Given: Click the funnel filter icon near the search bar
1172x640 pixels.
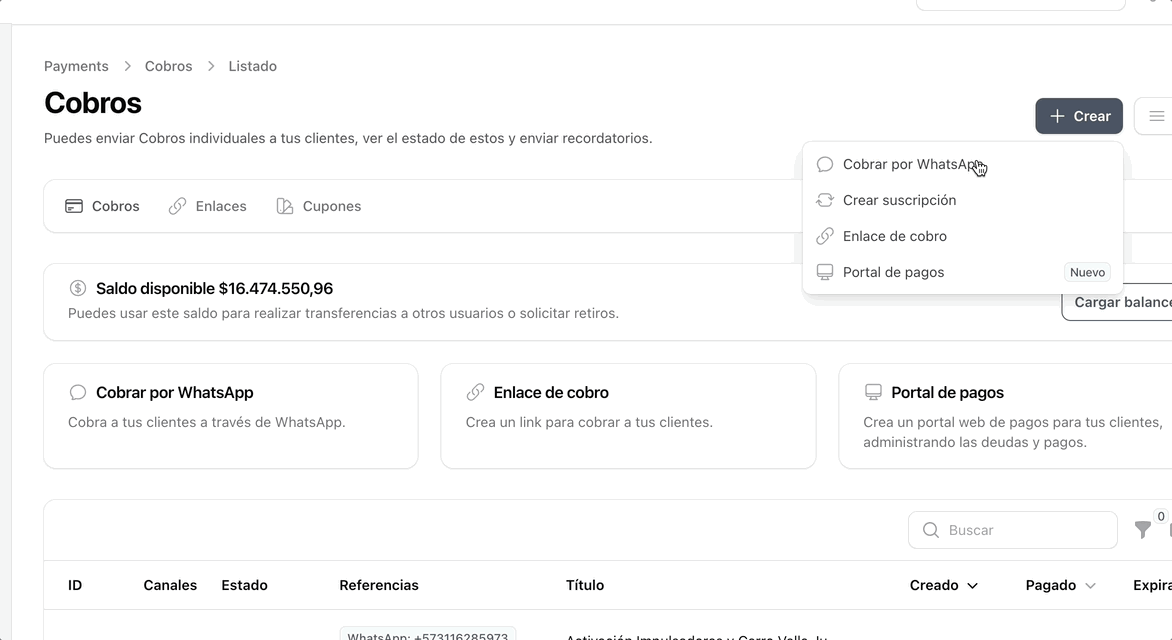Looking at the screenshot, I should point(1143,529).
